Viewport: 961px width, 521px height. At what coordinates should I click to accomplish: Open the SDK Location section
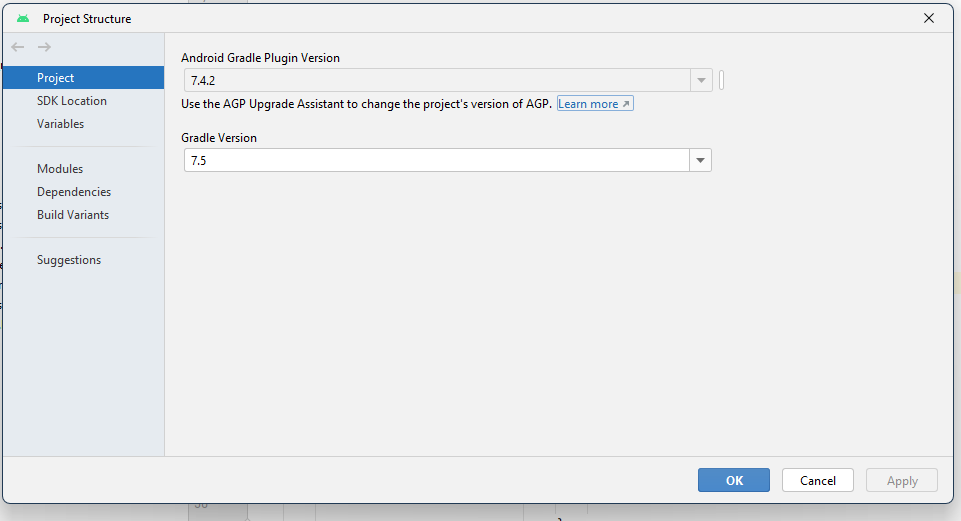(x=72, y=101)
